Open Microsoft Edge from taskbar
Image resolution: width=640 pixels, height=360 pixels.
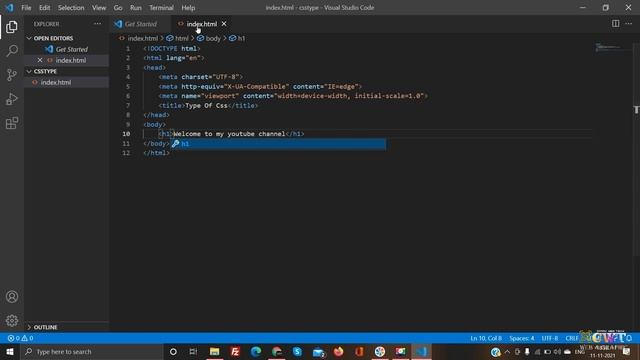click(x=256, y=351)
